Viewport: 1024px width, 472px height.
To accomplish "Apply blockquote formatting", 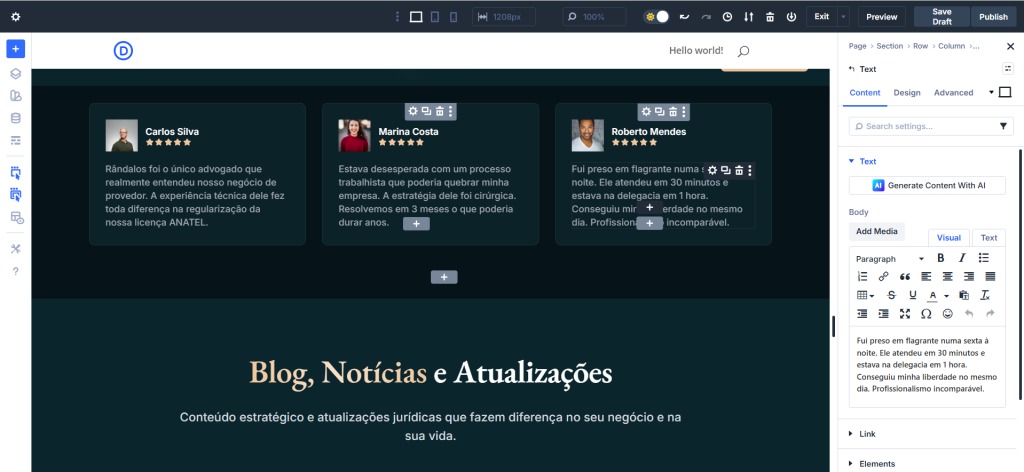I will [904, 276].
